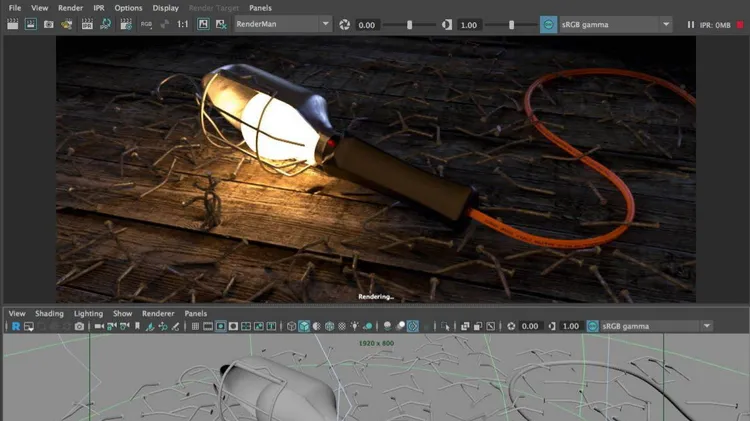Click the Render View exposure aperture icon
Image resolution: width=750 pixels, height=421 pixels.
pyautogui.click(x=344, y=24)
